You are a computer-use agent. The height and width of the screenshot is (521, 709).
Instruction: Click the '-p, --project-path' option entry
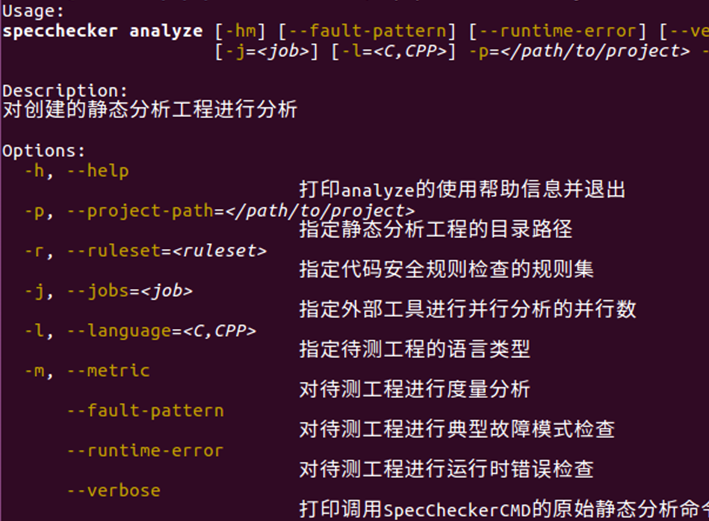(x=219, y=211)
